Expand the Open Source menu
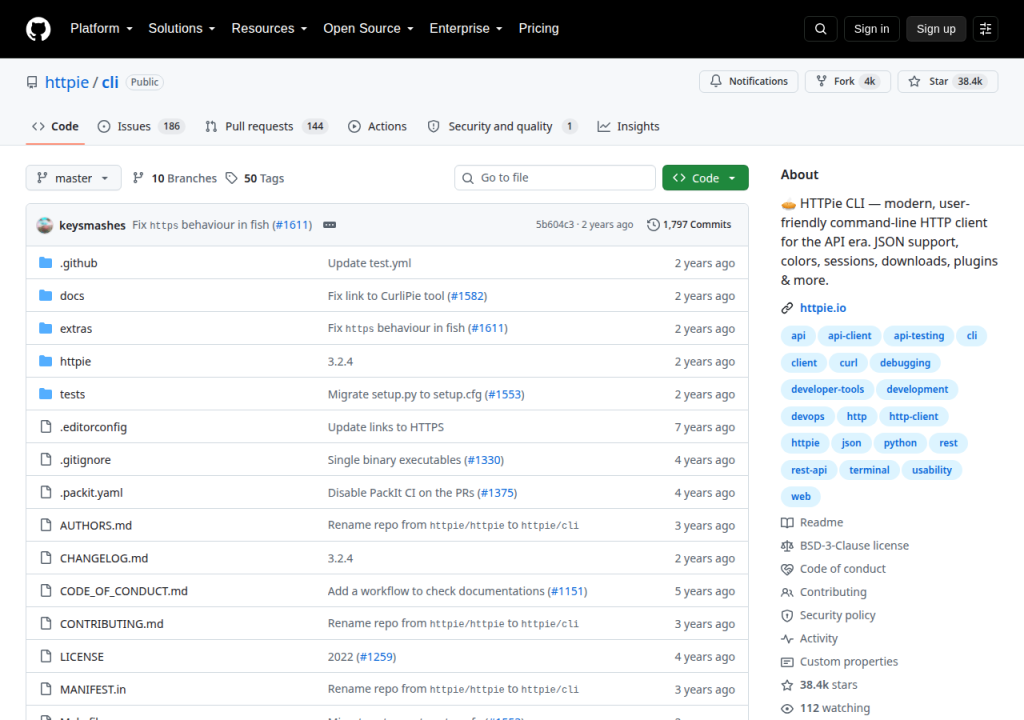 pyautogui.click(x=368, y=29)
